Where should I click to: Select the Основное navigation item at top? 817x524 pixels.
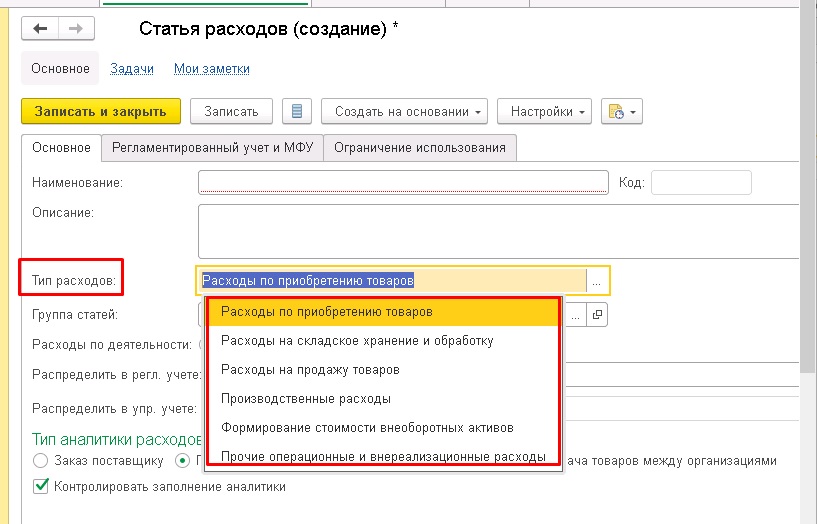click(x=60, y=68)
